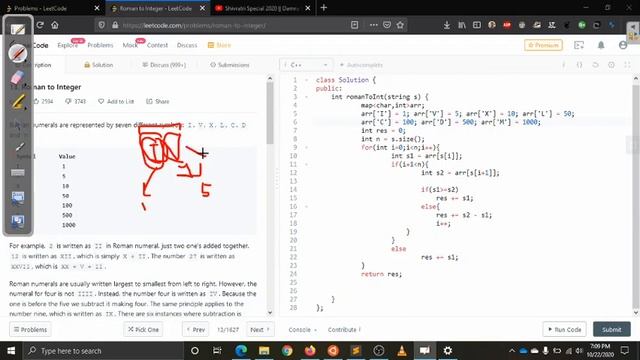Open the Store link in navbar

(220, 45)
